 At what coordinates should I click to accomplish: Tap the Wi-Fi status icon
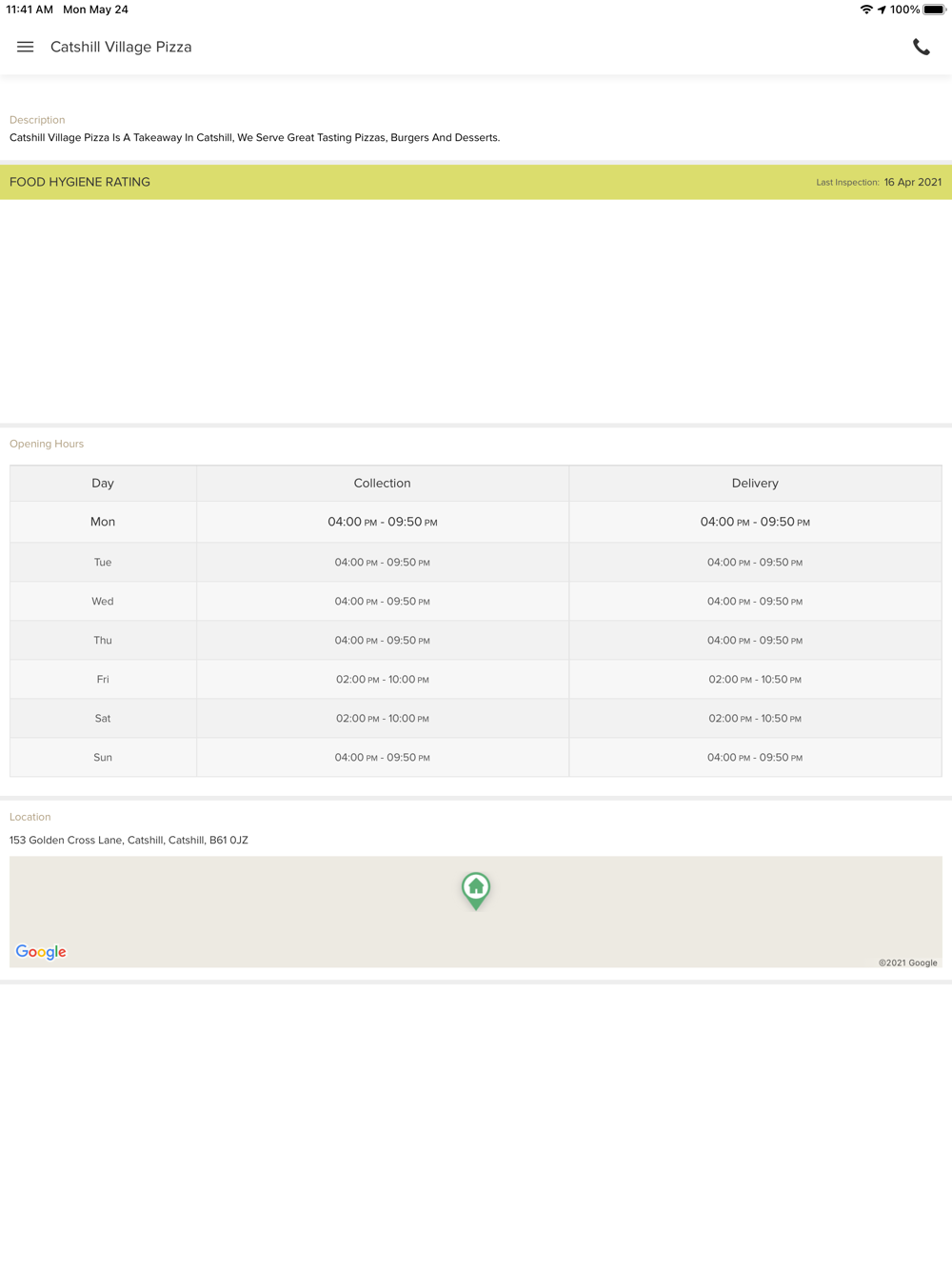866,10
